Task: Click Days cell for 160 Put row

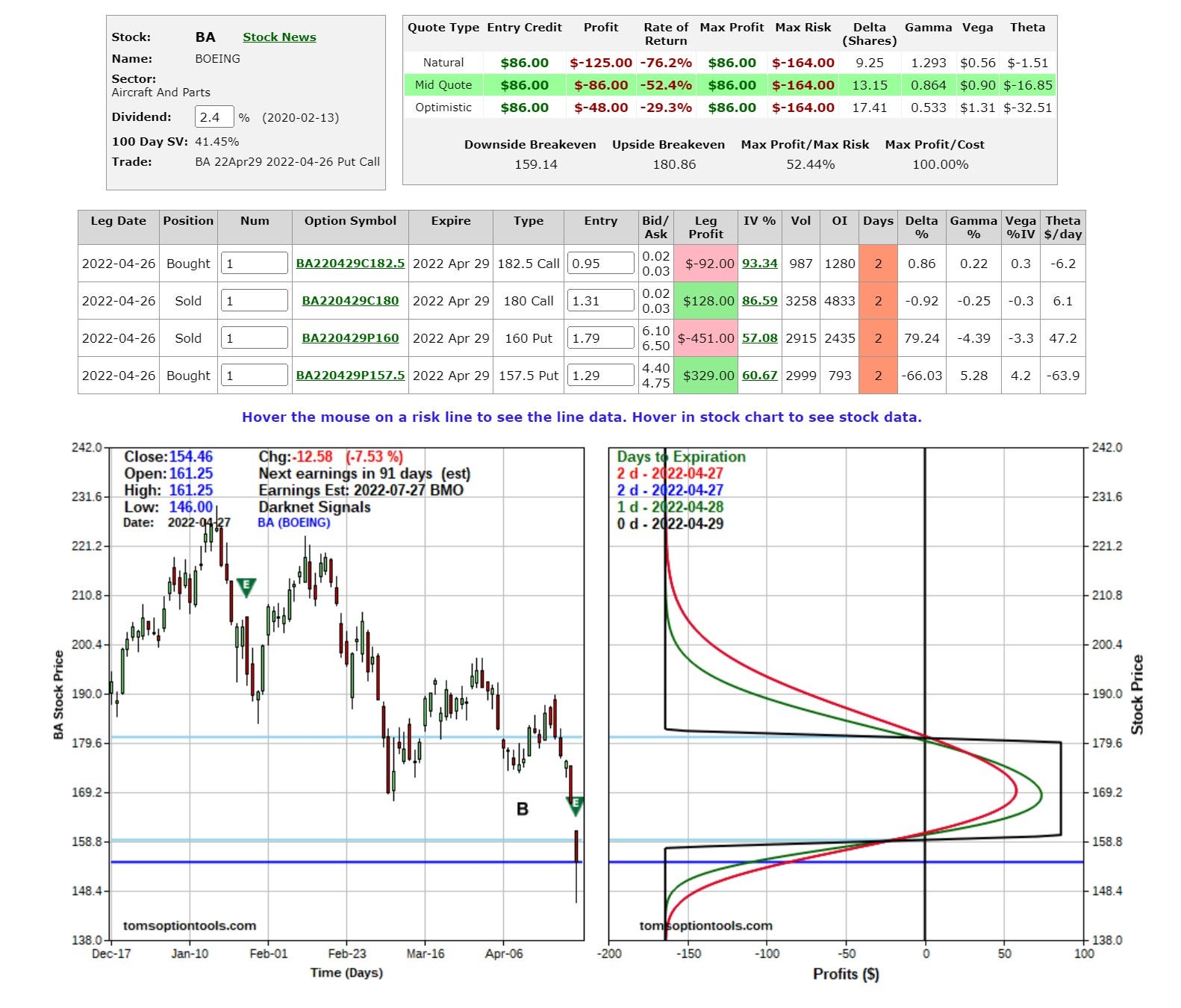Action: coord(878,338)
